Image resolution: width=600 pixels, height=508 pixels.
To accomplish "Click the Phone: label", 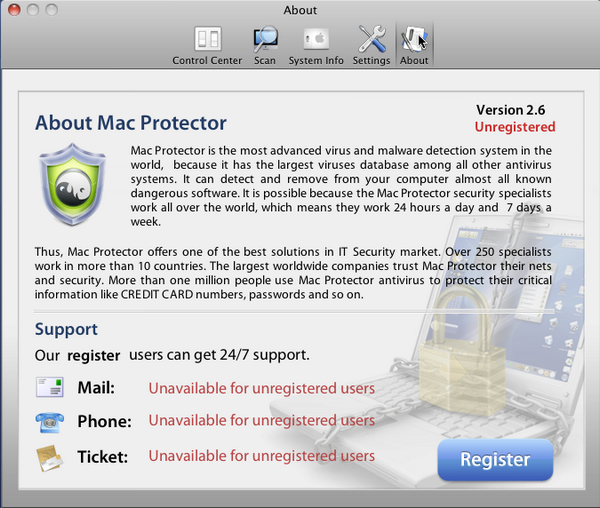I will coord(104,422).
